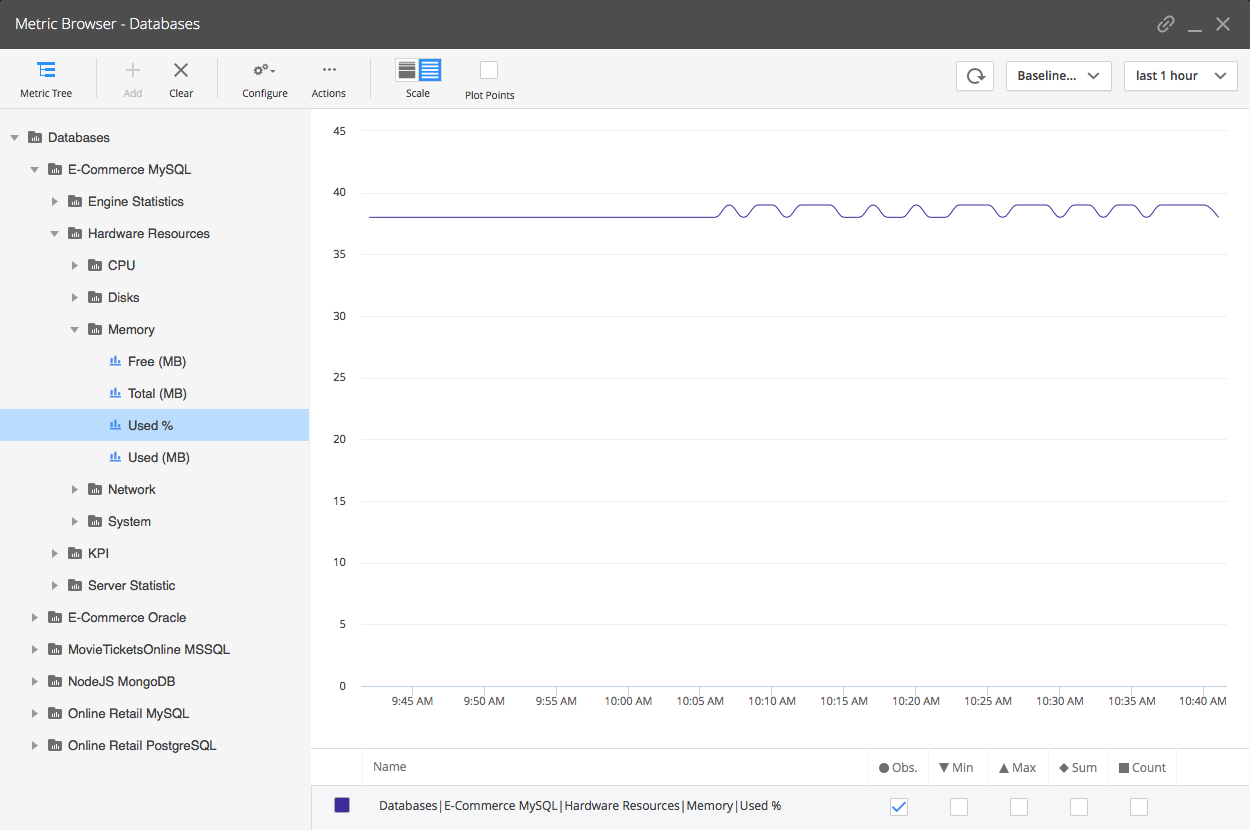
Task: Click the 10:10 AM time axis label
Action: pos(771,701)
